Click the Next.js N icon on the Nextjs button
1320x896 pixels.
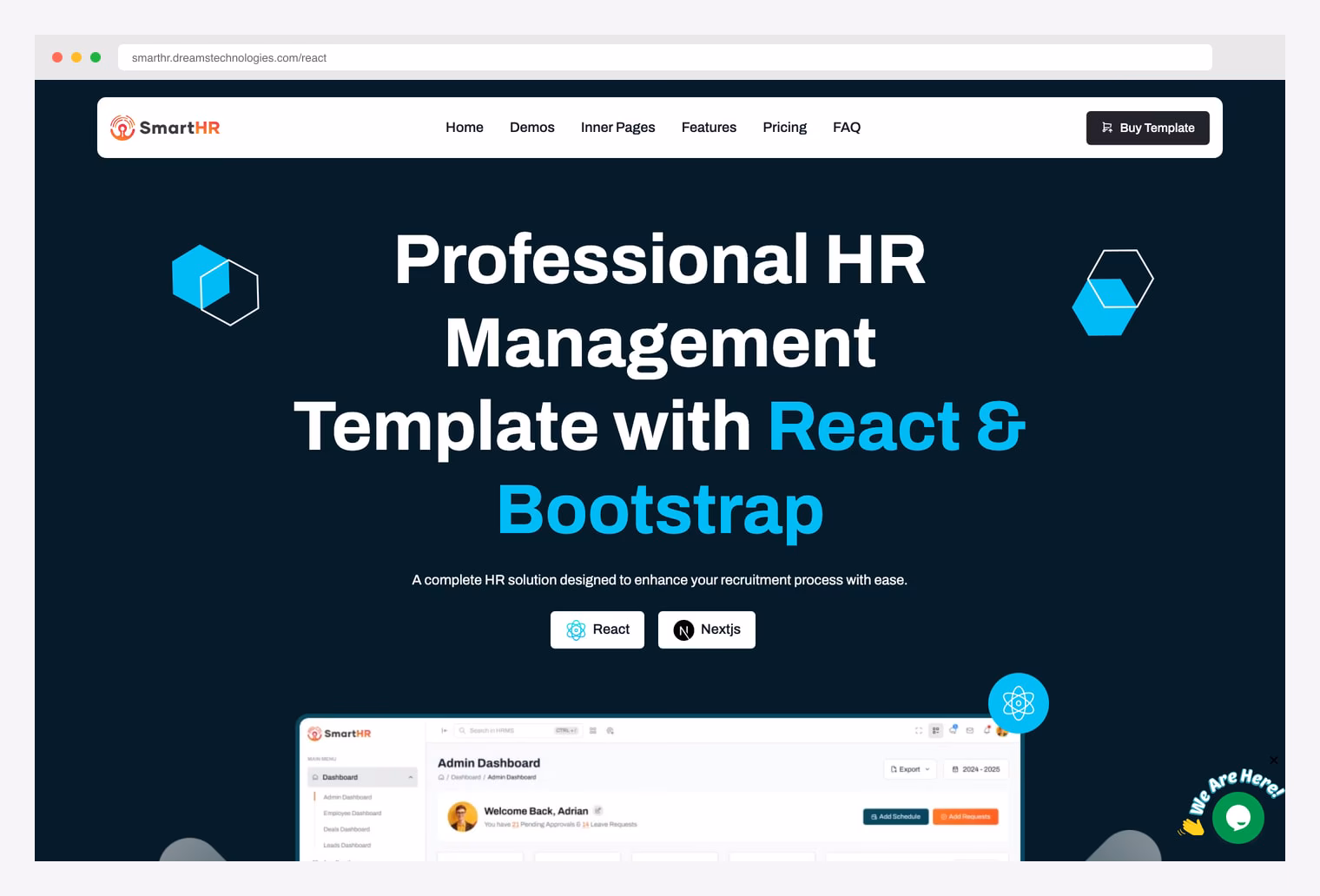[683, 630]
